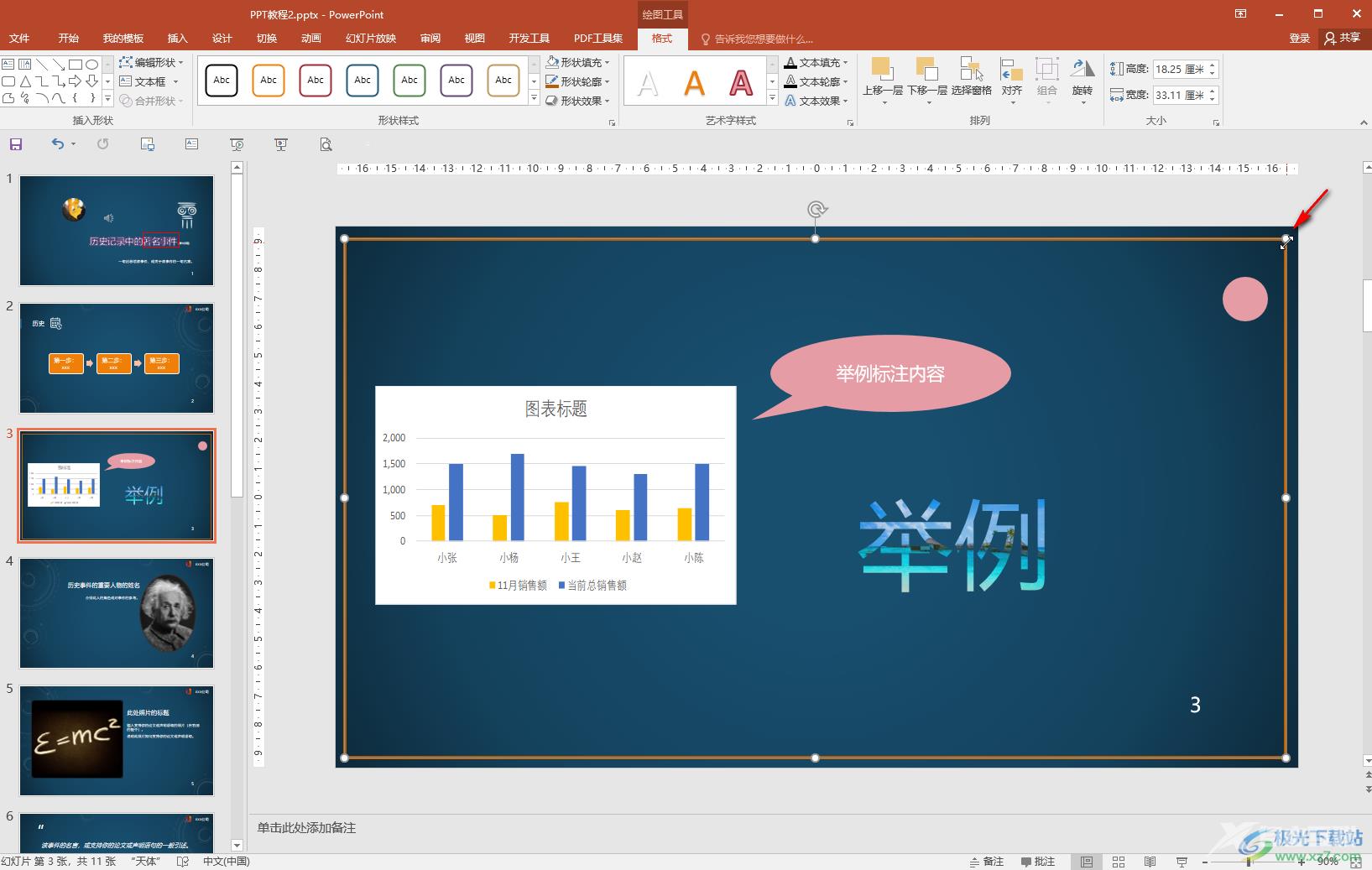Apply the black outline Abc shape style
Screen dimensions: 1372x870
222,81
